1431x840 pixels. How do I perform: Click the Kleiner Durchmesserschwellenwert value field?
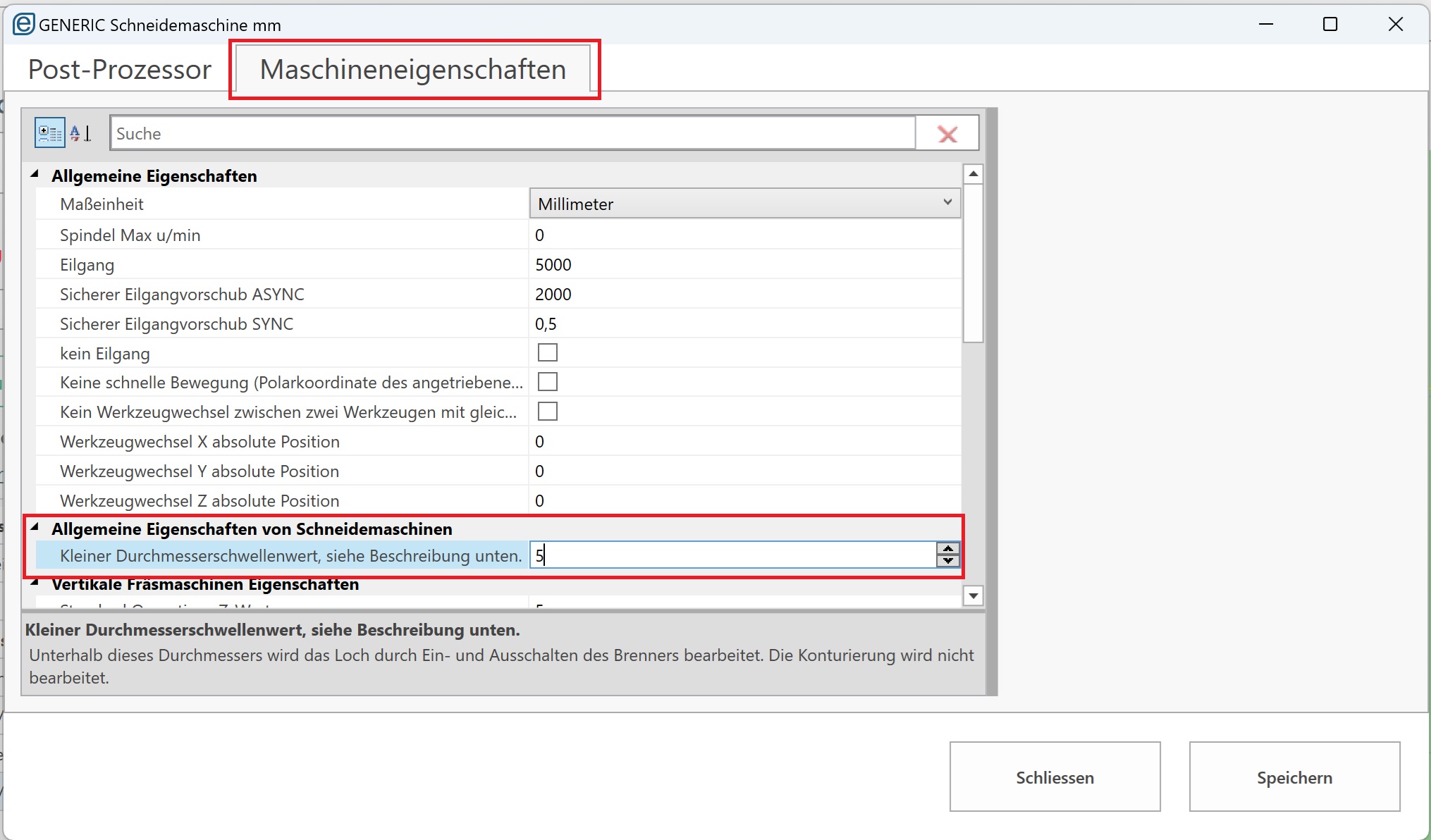733,555
